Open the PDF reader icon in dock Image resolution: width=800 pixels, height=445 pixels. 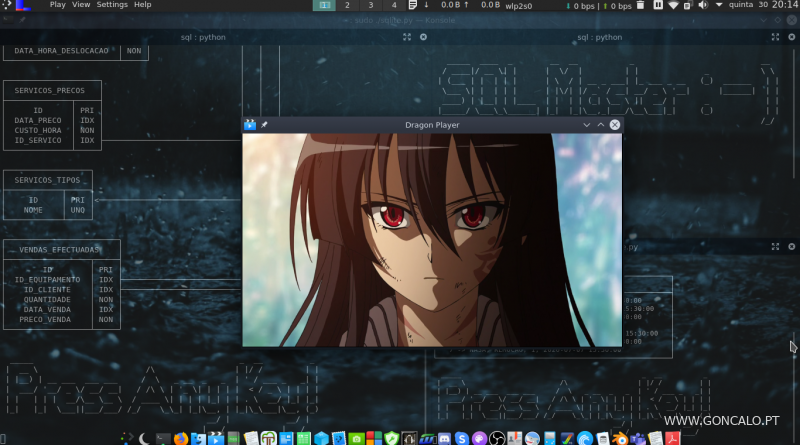[673, 438]
